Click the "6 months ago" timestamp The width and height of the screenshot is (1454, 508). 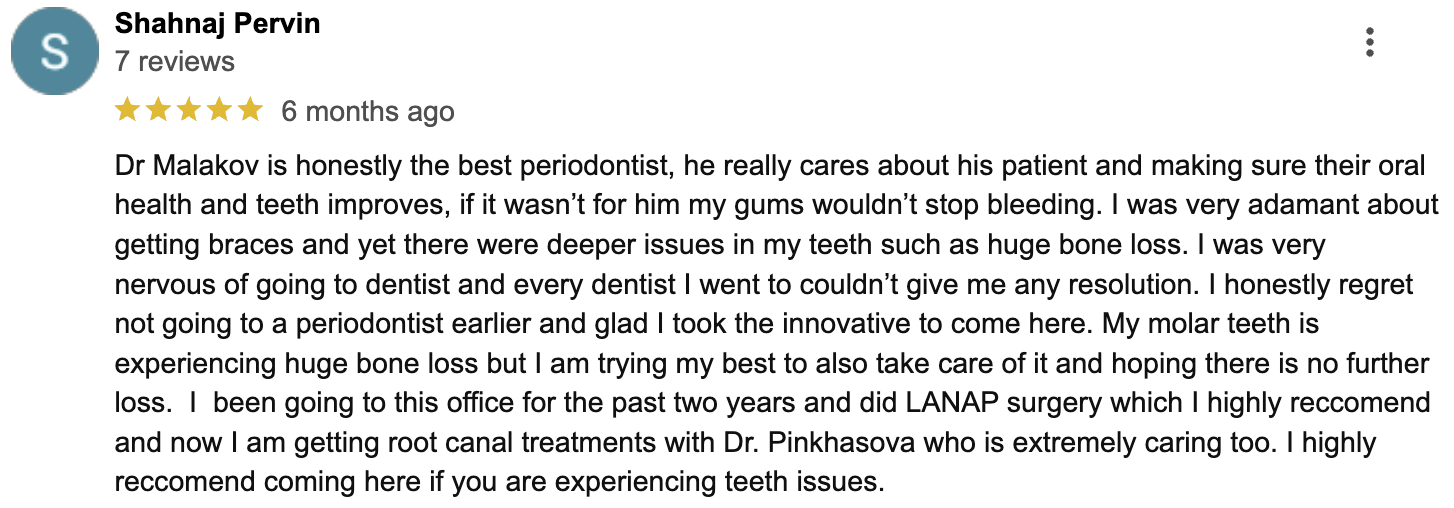pos(368,111)
